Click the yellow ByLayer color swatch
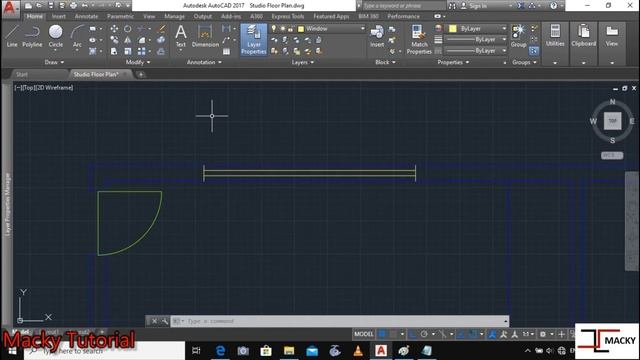640x360 pixels. click(x=453, y=29)
